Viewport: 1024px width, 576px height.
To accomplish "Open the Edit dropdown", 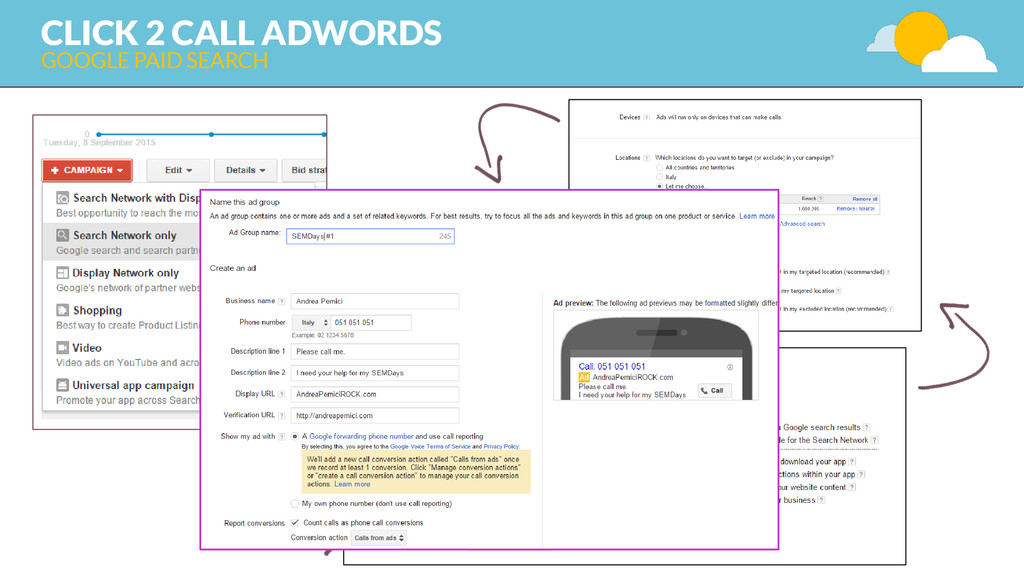I will click(178, 170).
